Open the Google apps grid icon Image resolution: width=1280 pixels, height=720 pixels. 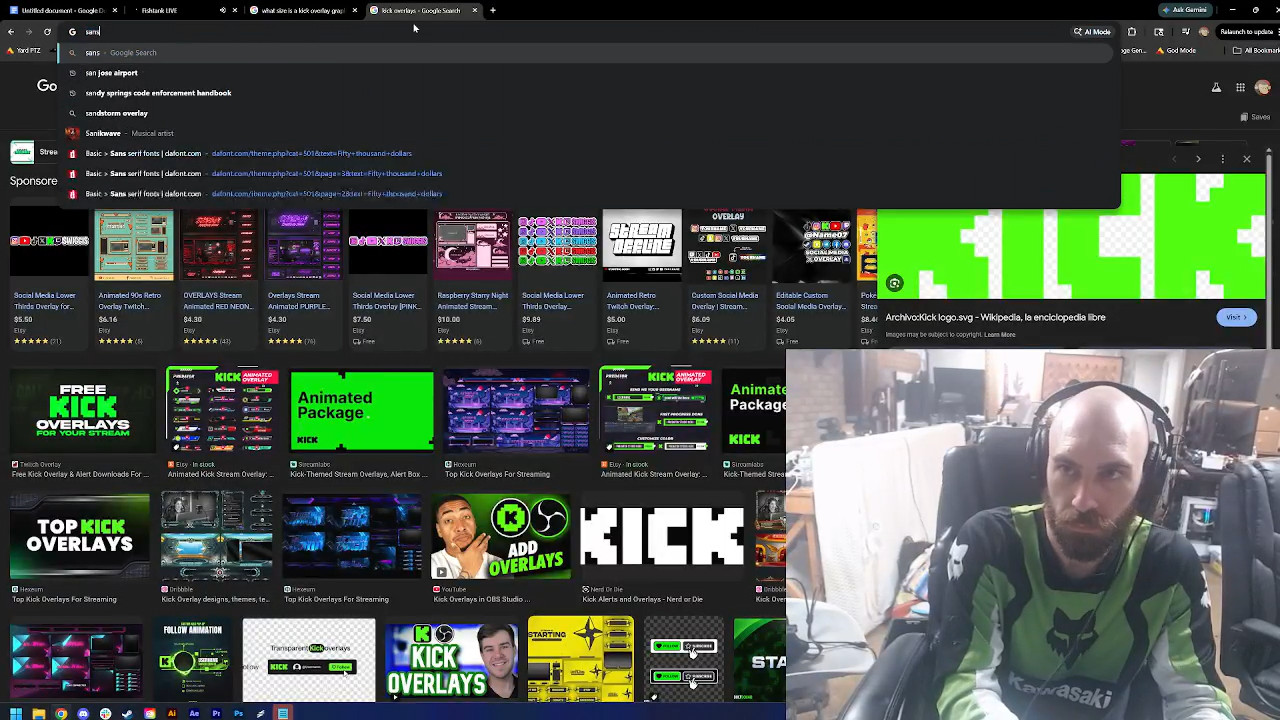point(1239,88)
